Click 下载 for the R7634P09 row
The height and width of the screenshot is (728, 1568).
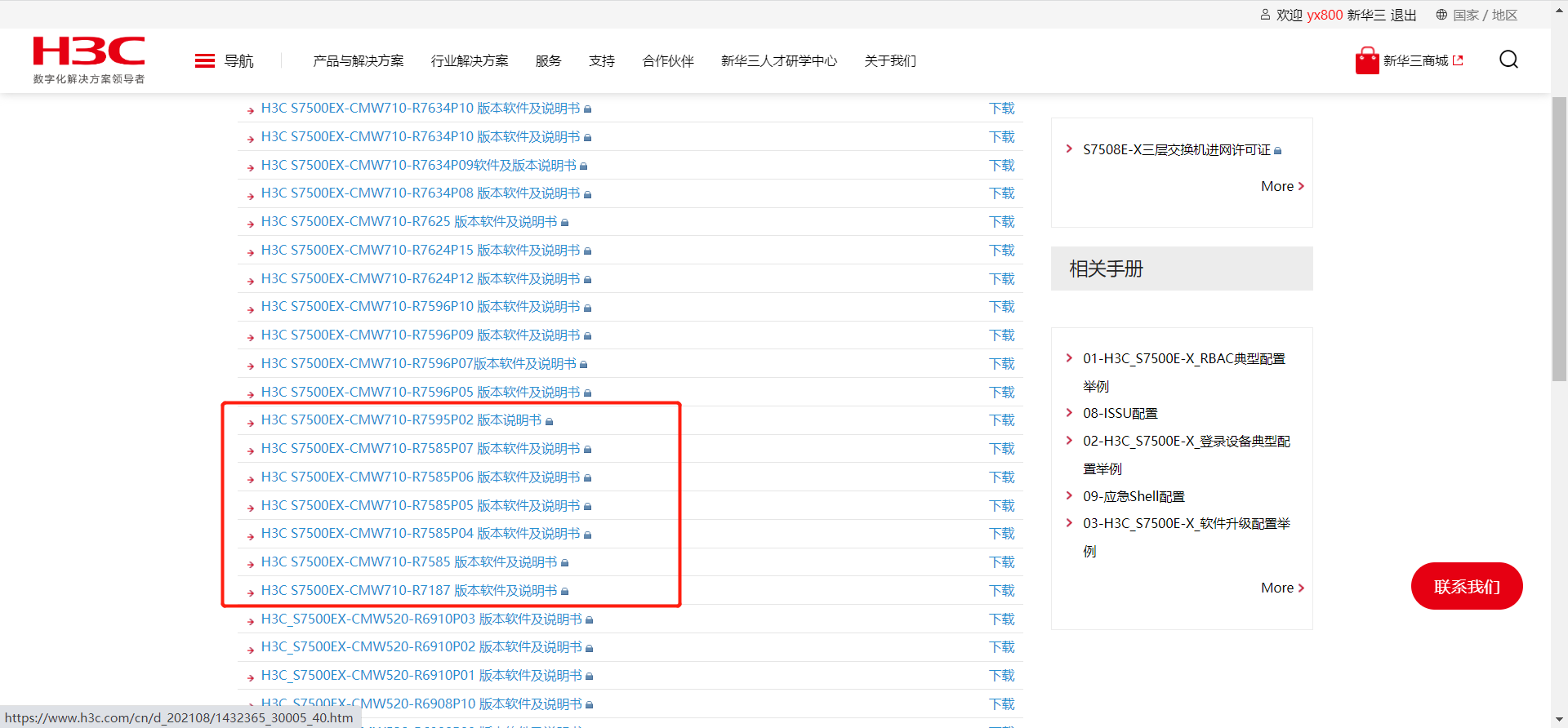(x=1002, y=166)
